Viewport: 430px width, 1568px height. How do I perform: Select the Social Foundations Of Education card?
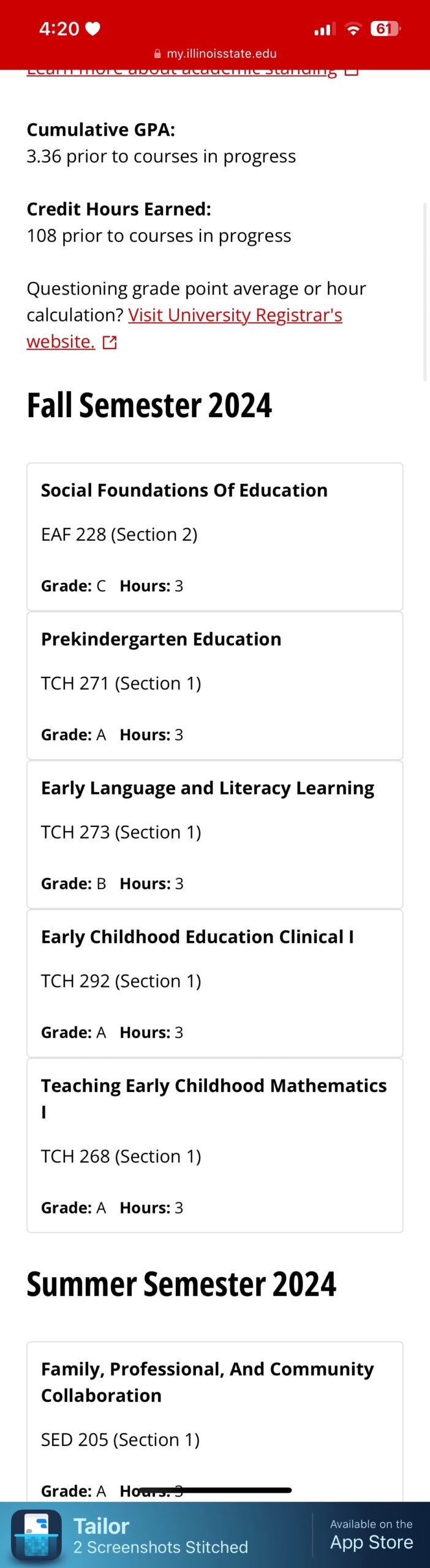(x=215, y=537)
